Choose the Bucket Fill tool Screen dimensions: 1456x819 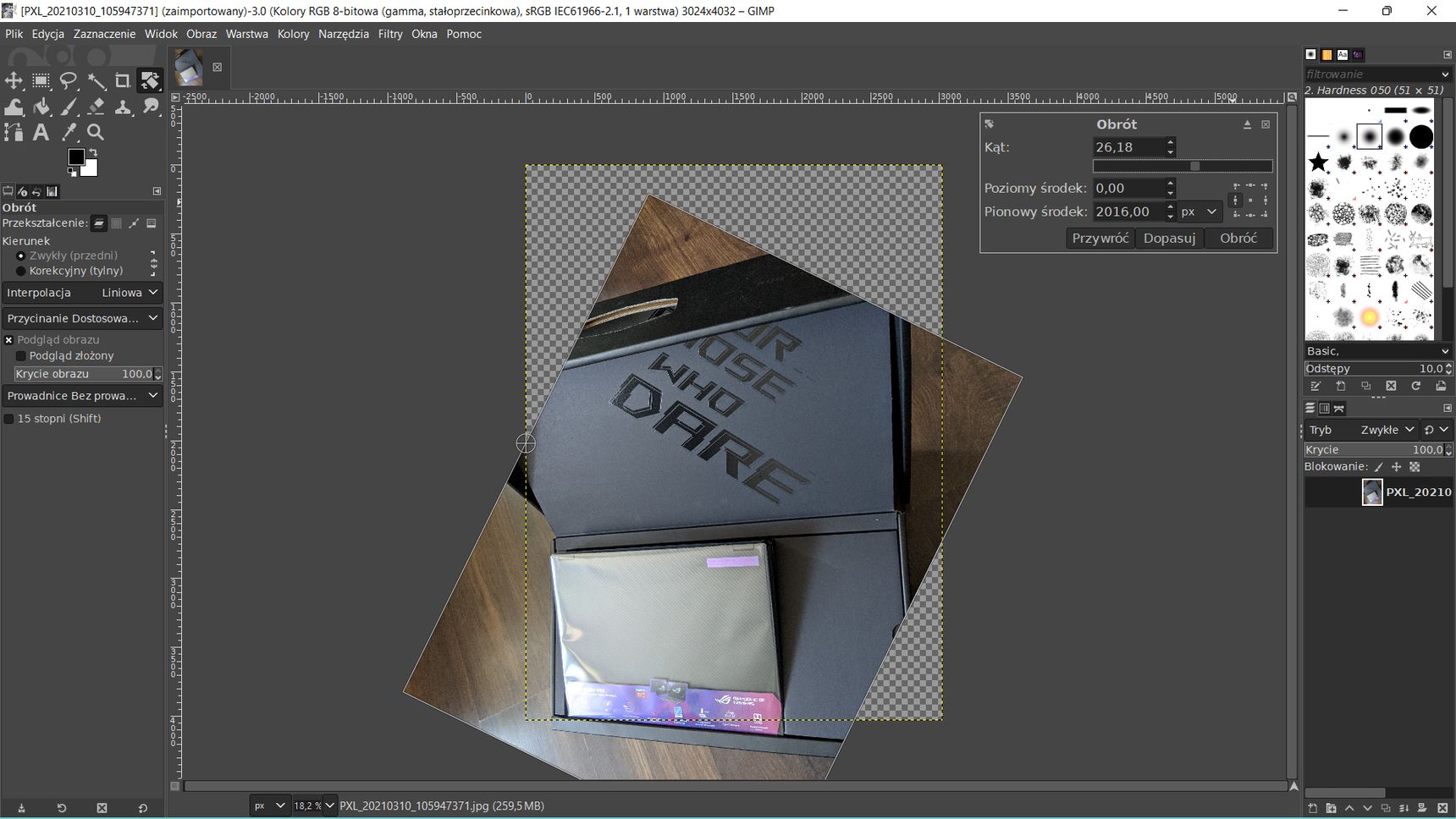coord(41,107)
